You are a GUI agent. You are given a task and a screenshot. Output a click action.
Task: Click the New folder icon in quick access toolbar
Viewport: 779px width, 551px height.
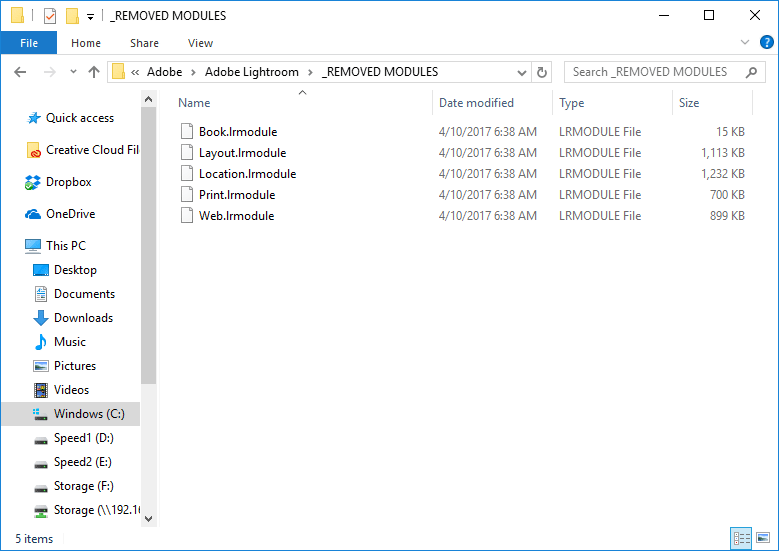[x=73, y=16]
